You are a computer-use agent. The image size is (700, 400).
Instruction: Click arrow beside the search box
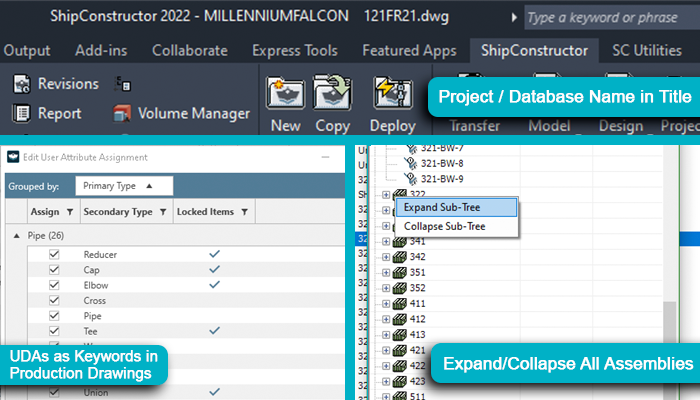[514, 17]
